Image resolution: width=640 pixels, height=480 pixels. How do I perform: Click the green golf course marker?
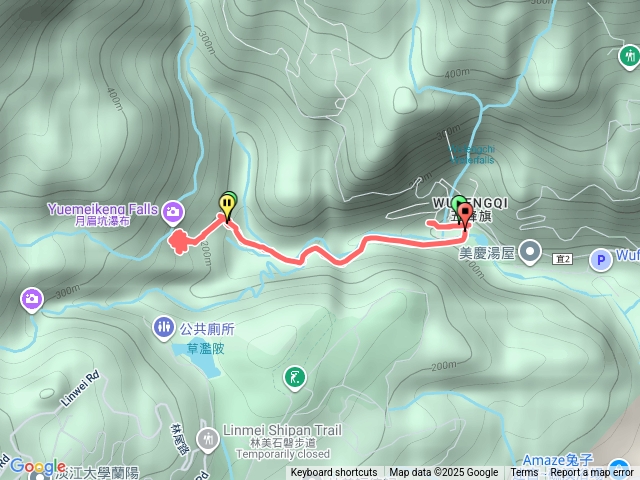(x=295, y=378)
